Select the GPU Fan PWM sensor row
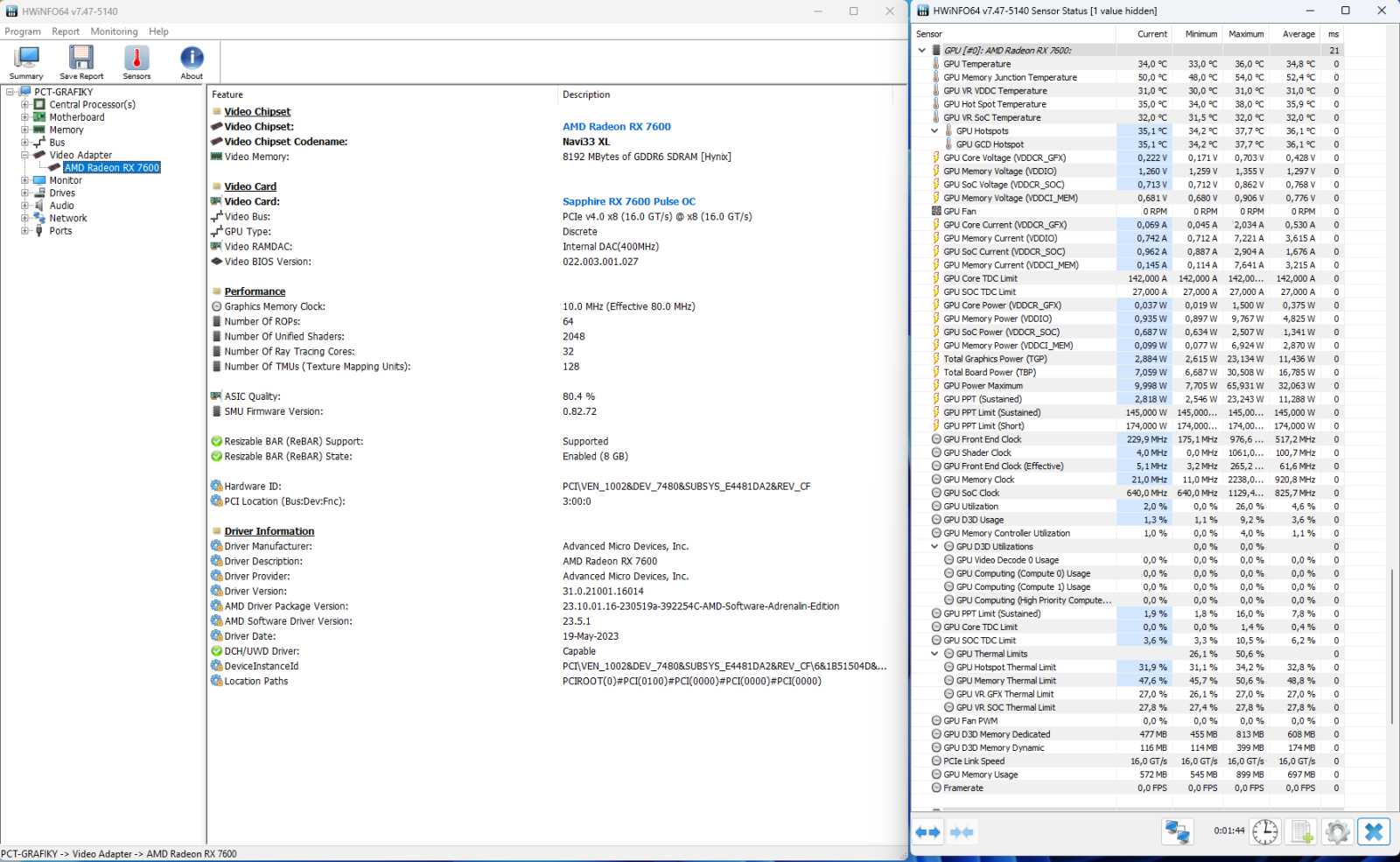Viewport: 1400px width, 862px height. pos(1128,721)
